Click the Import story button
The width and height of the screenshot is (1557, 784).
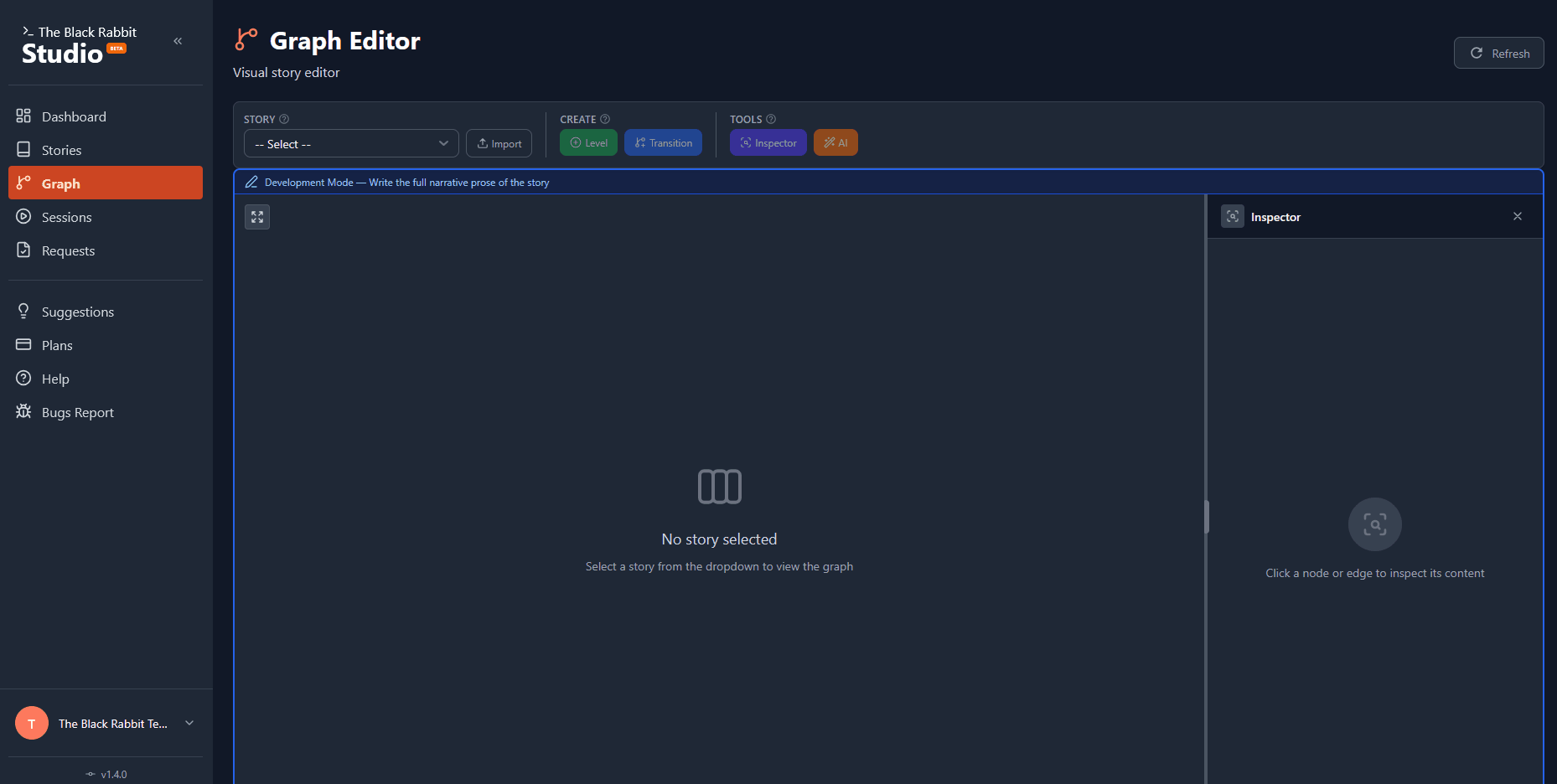point(499,143)
